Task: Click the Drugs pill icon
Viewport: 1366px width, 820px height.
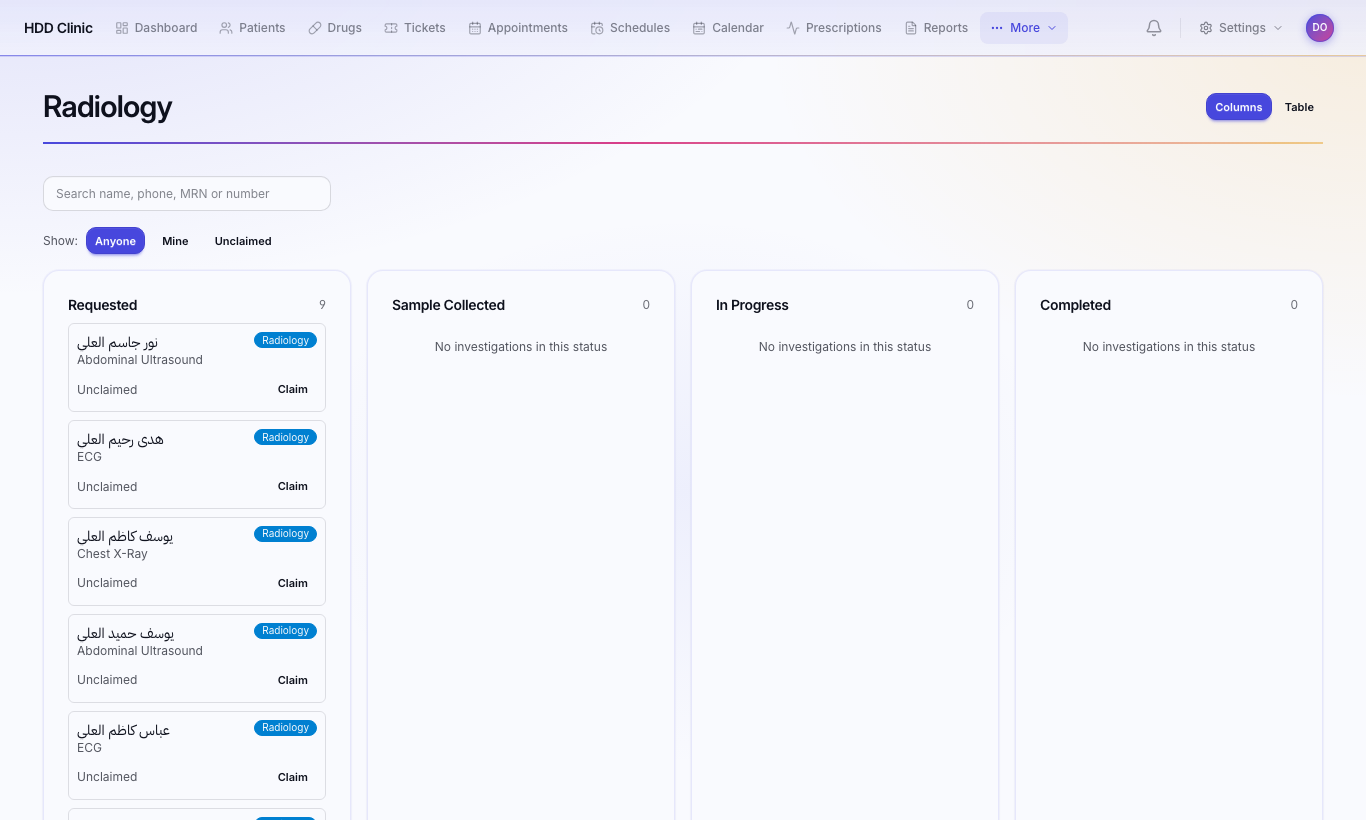Action: coord(314,28)
